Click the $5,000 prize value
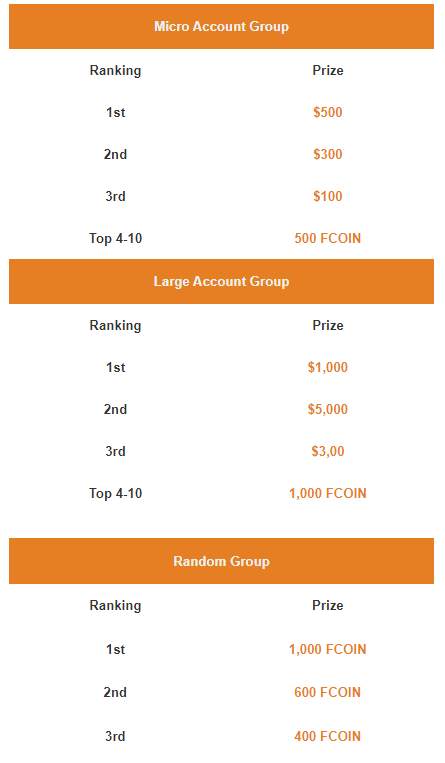Viewport: 445px width, 763px height. click(x=328, y=409)
